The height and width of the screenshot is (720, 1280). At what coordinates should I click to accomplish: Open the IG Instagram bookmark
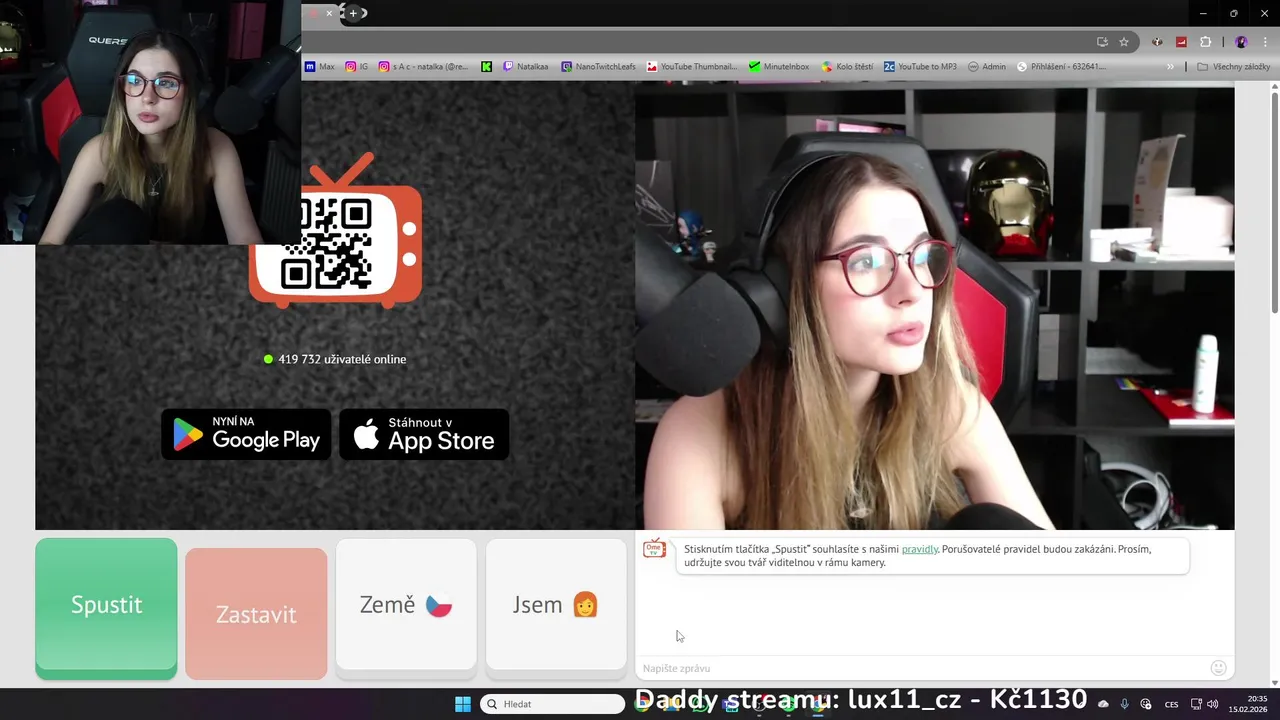pyautogui.click(x=357, y=67)
